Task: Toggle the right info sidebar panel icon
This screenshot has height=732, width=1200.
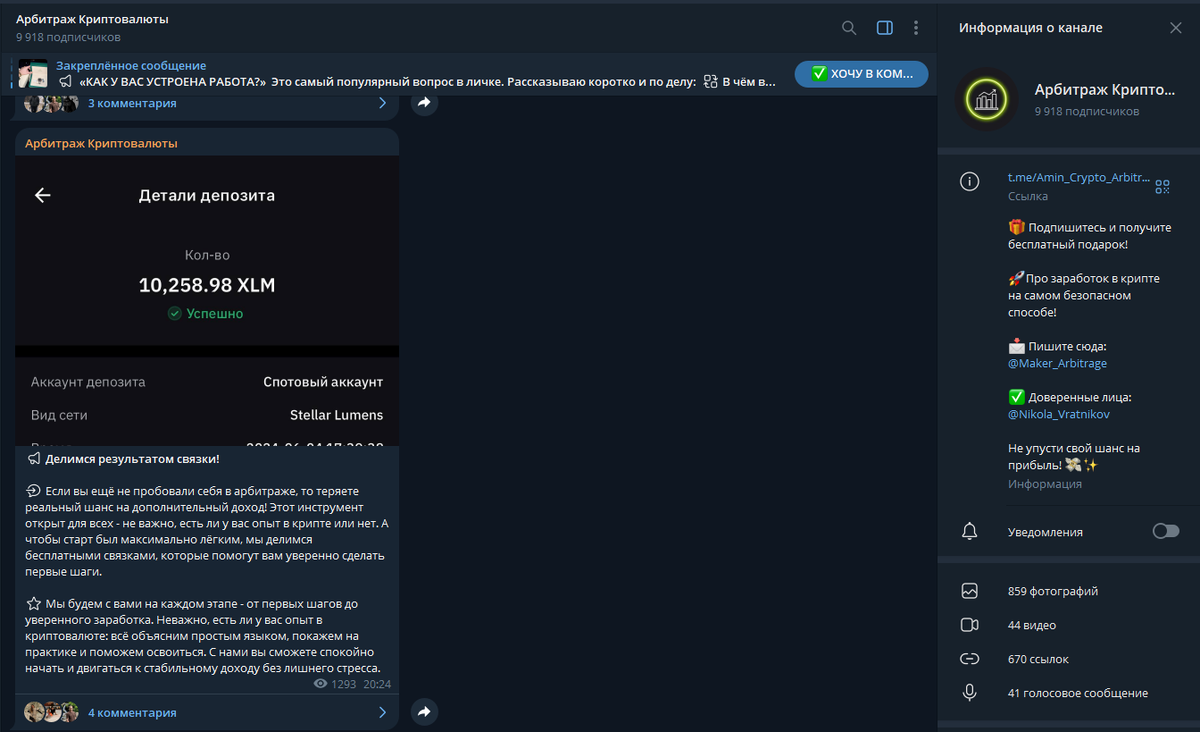Action: (884, 28)
